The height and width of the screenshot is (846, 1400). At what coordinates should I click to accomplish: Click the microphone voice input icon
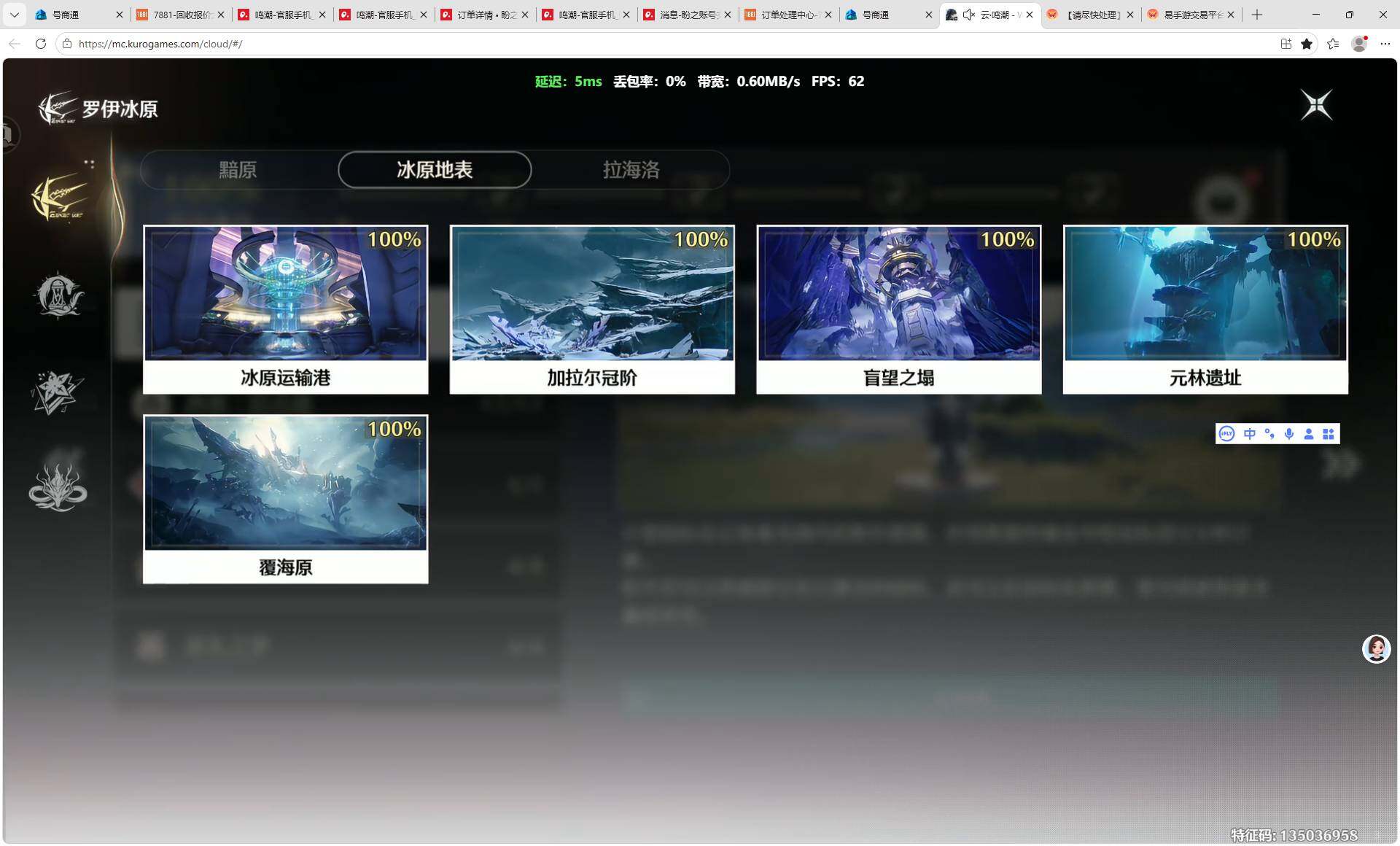click(1289, 434)
